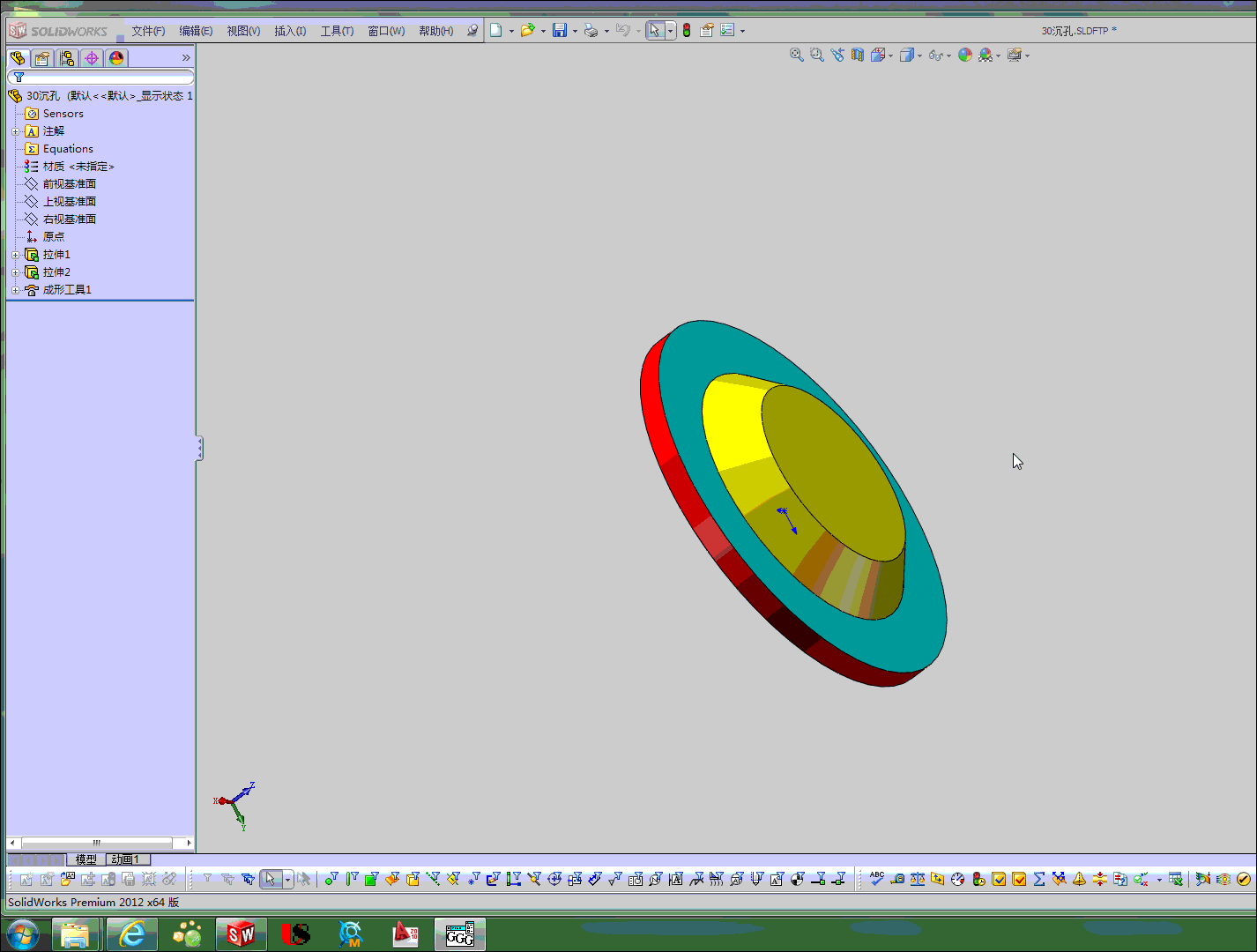Click the Previous View icon
Viewport: 1257px width, 952px height.
(837, 55)
